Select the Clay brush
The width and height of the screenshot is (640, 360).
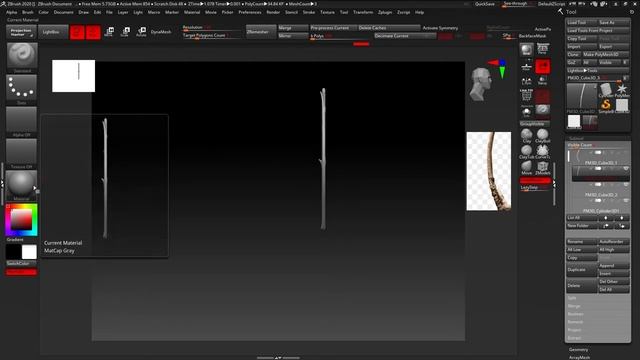click(527, 135)
